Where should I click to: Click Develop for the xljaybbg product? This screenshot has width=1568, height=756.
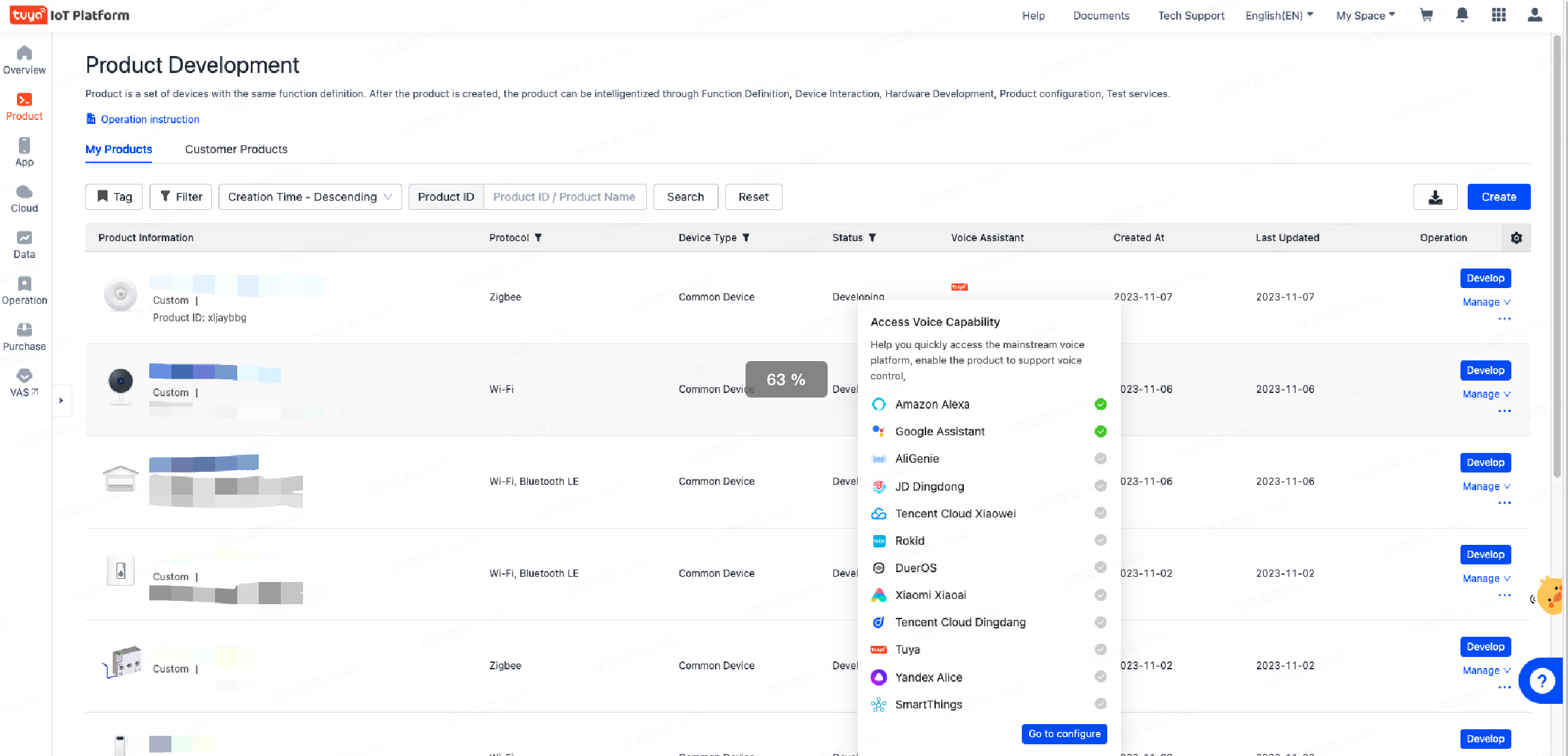(1485, 278)
